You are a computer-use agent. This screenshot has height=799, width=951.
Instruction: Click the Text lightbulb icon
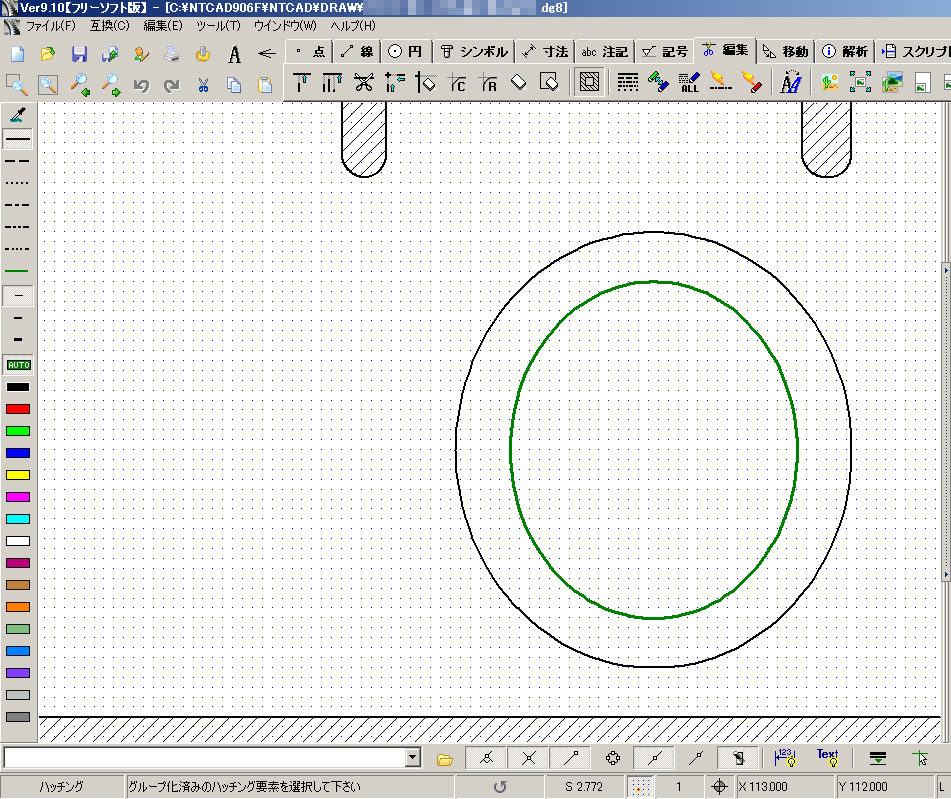coord(827,758)
